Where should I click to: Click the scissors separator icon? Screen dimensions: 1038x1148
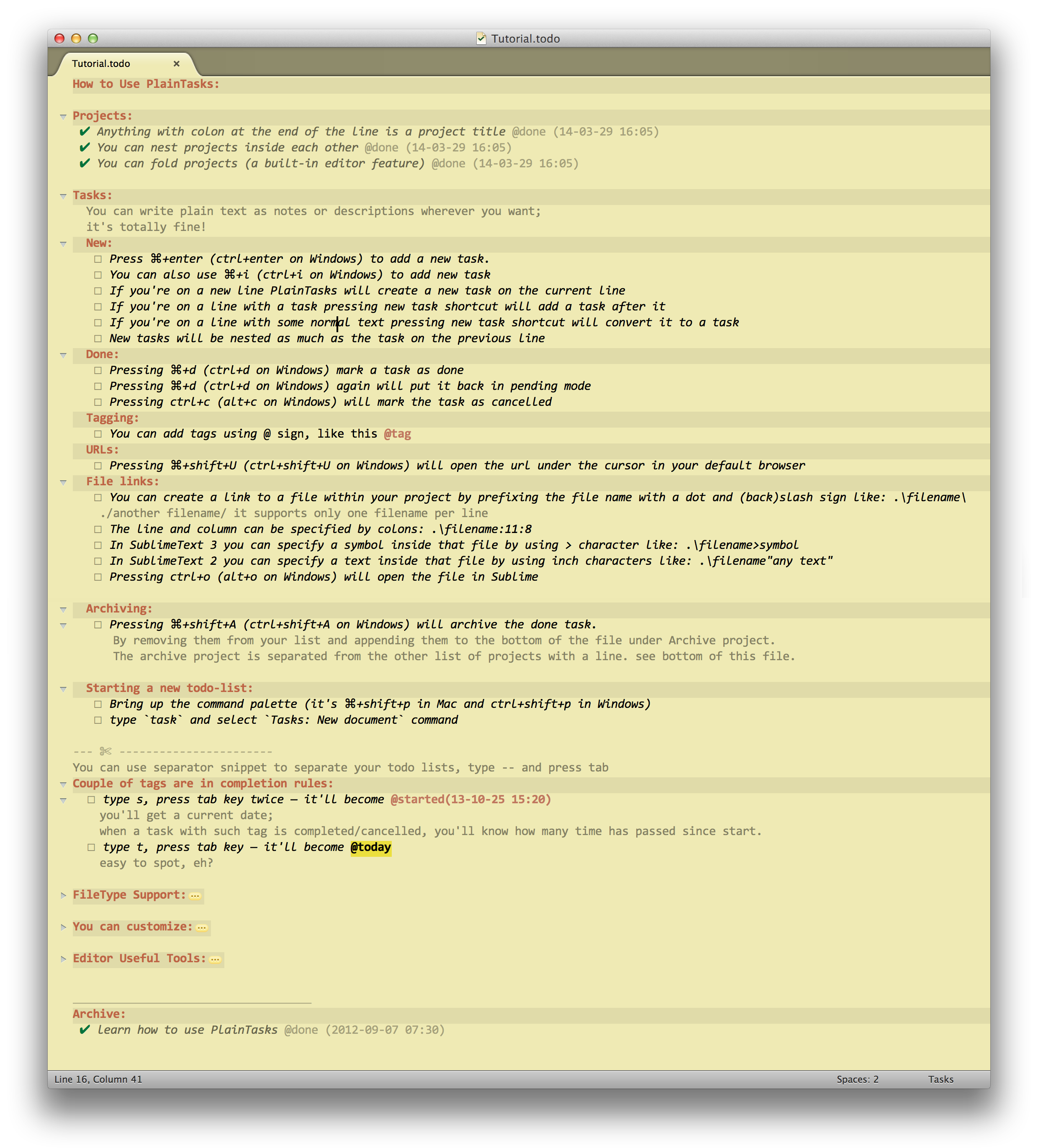click(x=105, y=752)
